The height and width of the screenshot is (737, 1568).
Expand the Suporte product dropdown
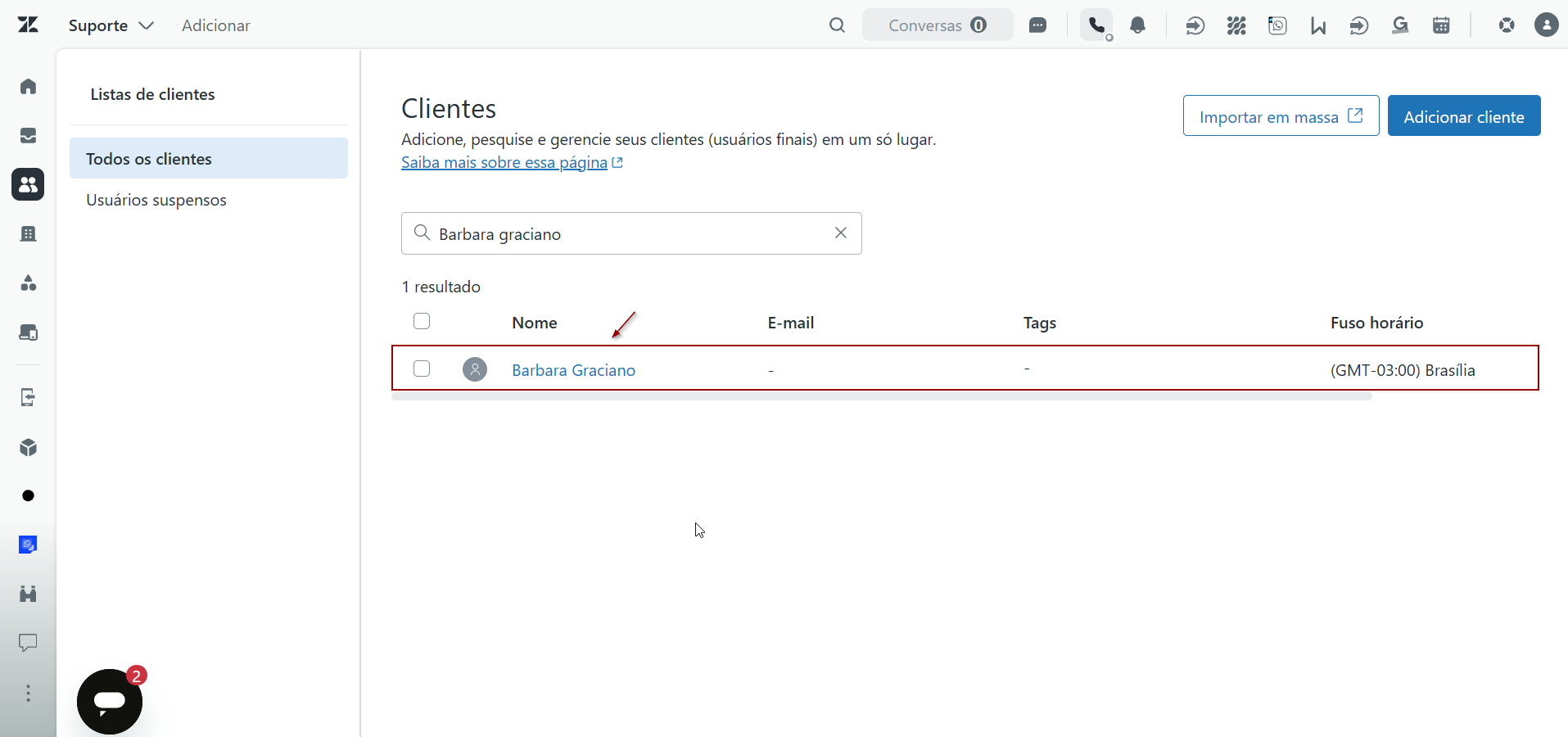(x=111, y=25)
